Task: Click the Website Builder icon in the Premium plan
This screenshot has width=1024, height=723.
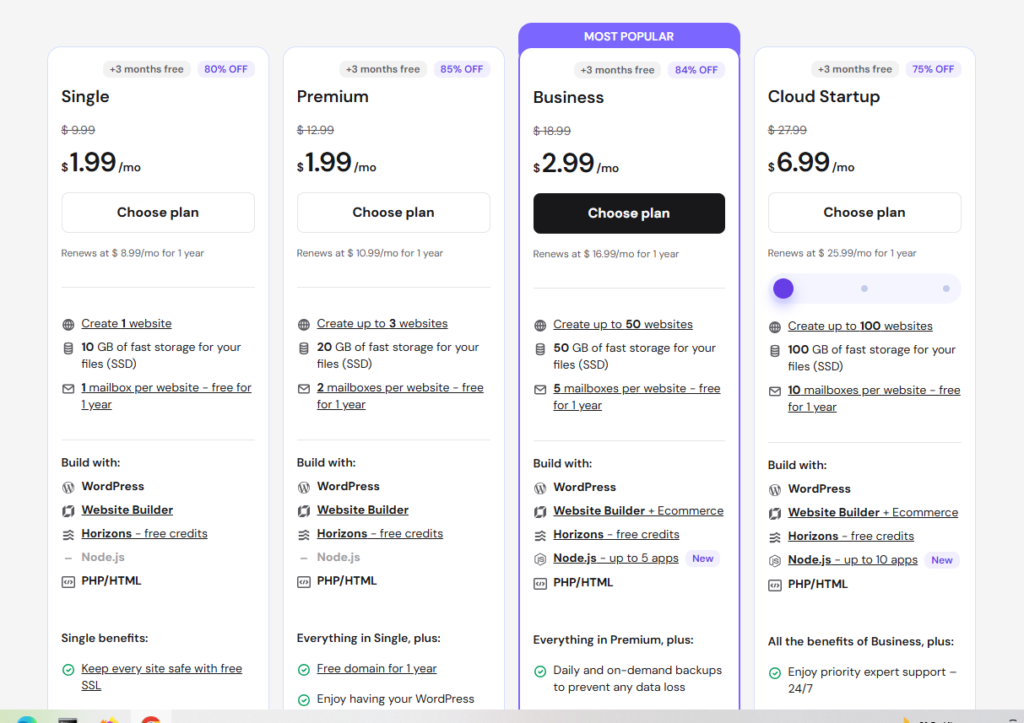Action: pyautogui.click(x=304, y=510)
